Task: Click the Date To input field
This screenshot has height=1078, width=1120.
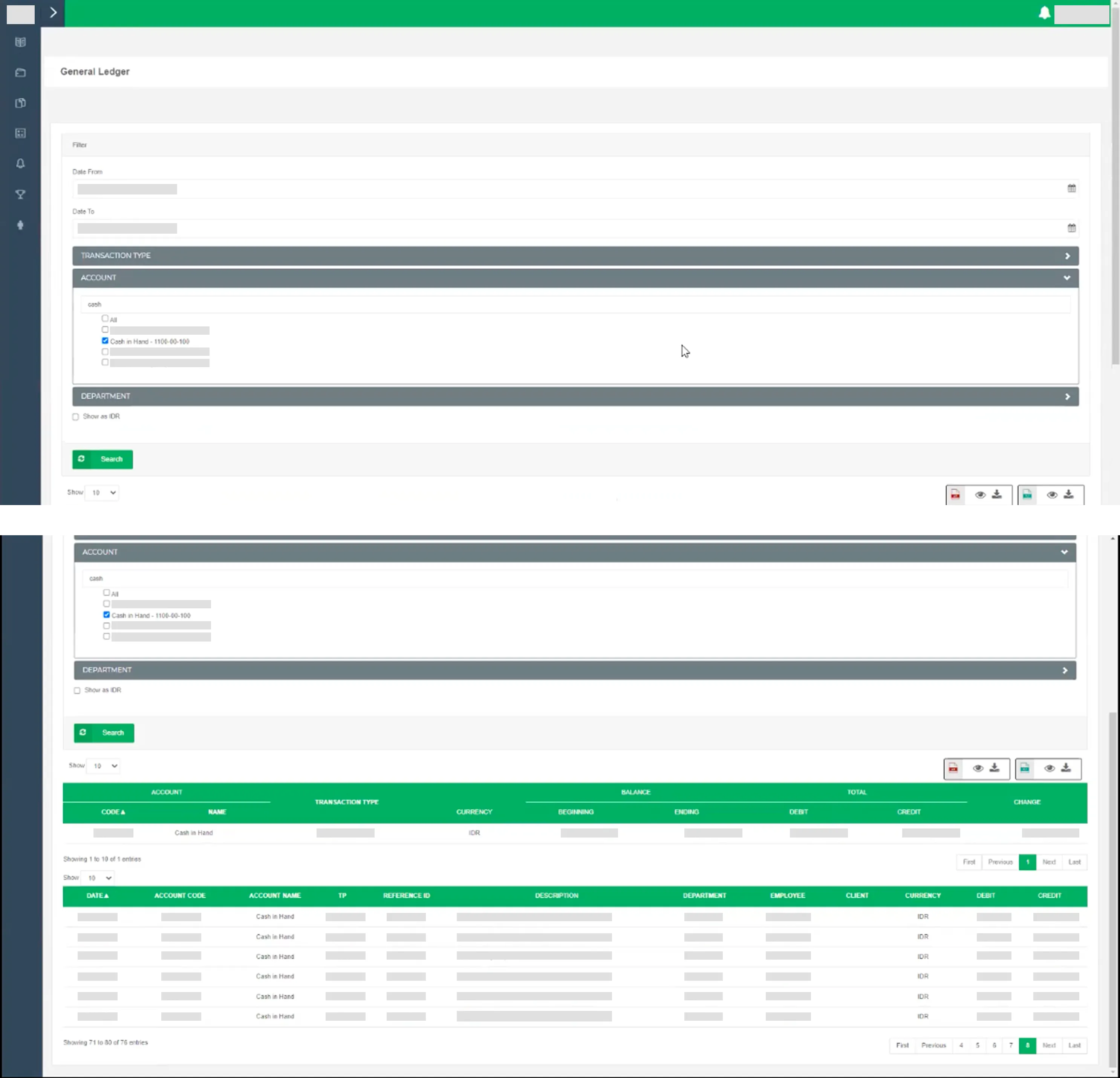Action: [x=575, y=228]
